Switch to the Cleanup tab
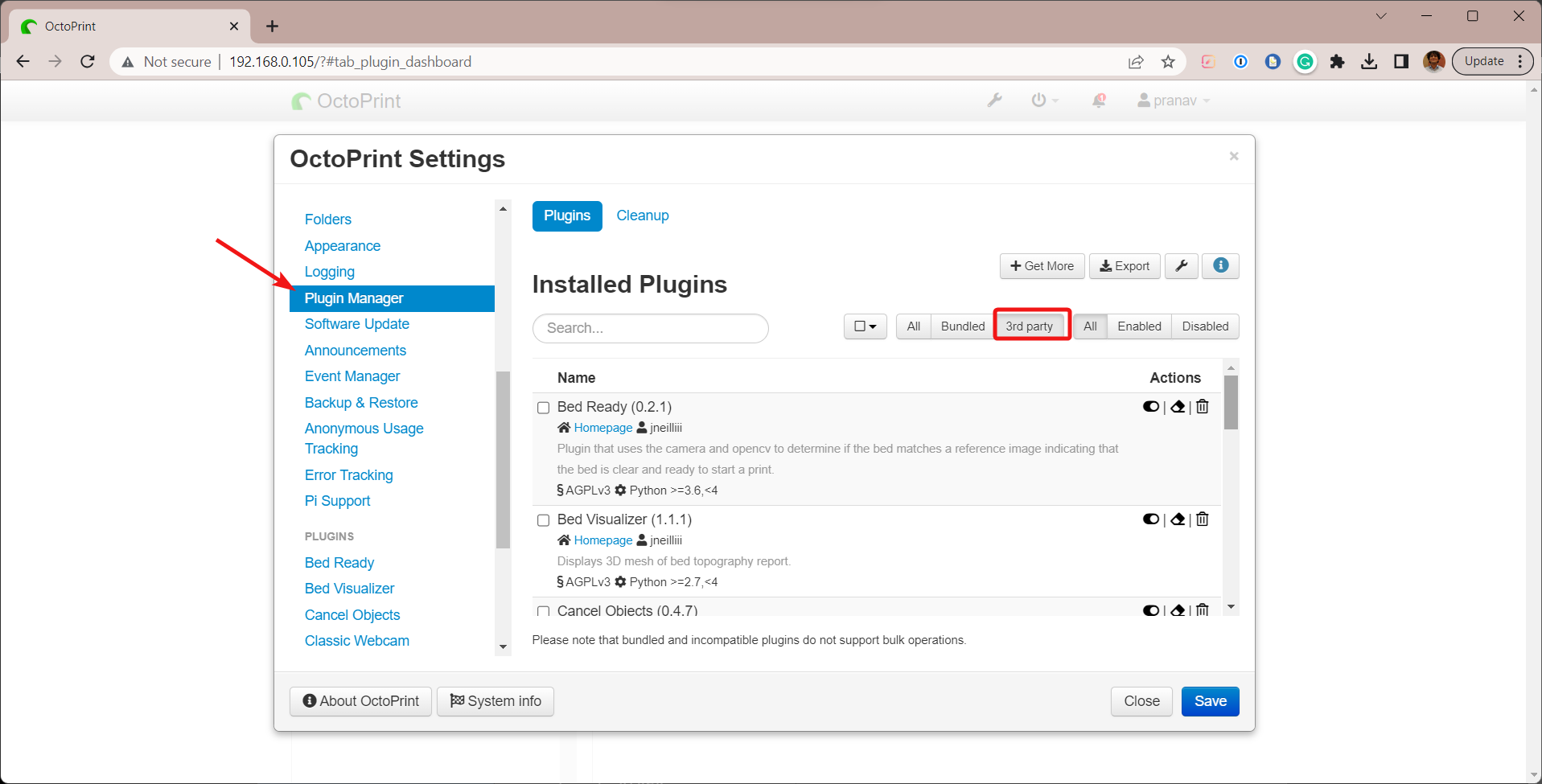The image size is (1542, 784). (643, 215)
